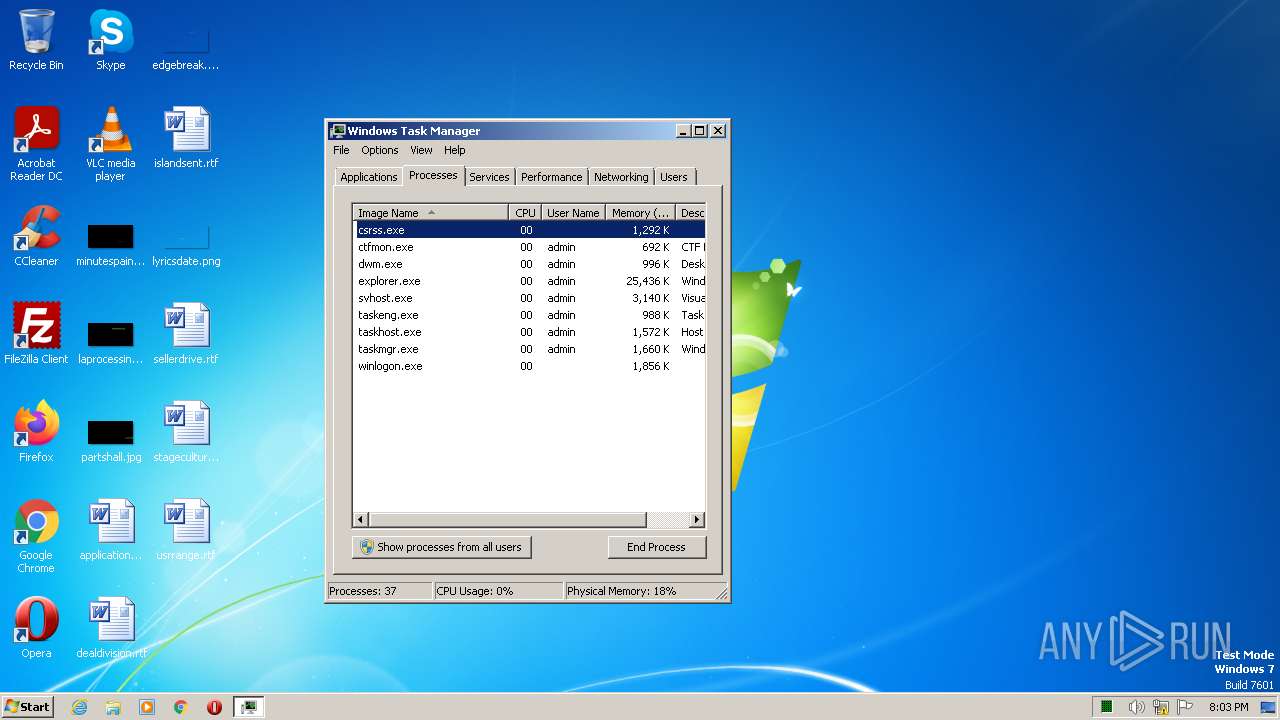Open the Start menu
Screen dimensions: 1280x720
[27, 707]
